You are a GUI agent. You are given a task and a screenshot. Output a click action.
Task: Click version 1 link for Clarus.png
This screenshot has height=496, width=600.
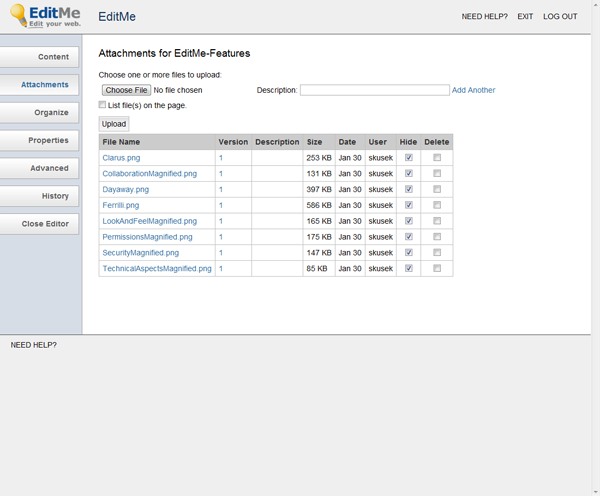click(x=221, y=158)
